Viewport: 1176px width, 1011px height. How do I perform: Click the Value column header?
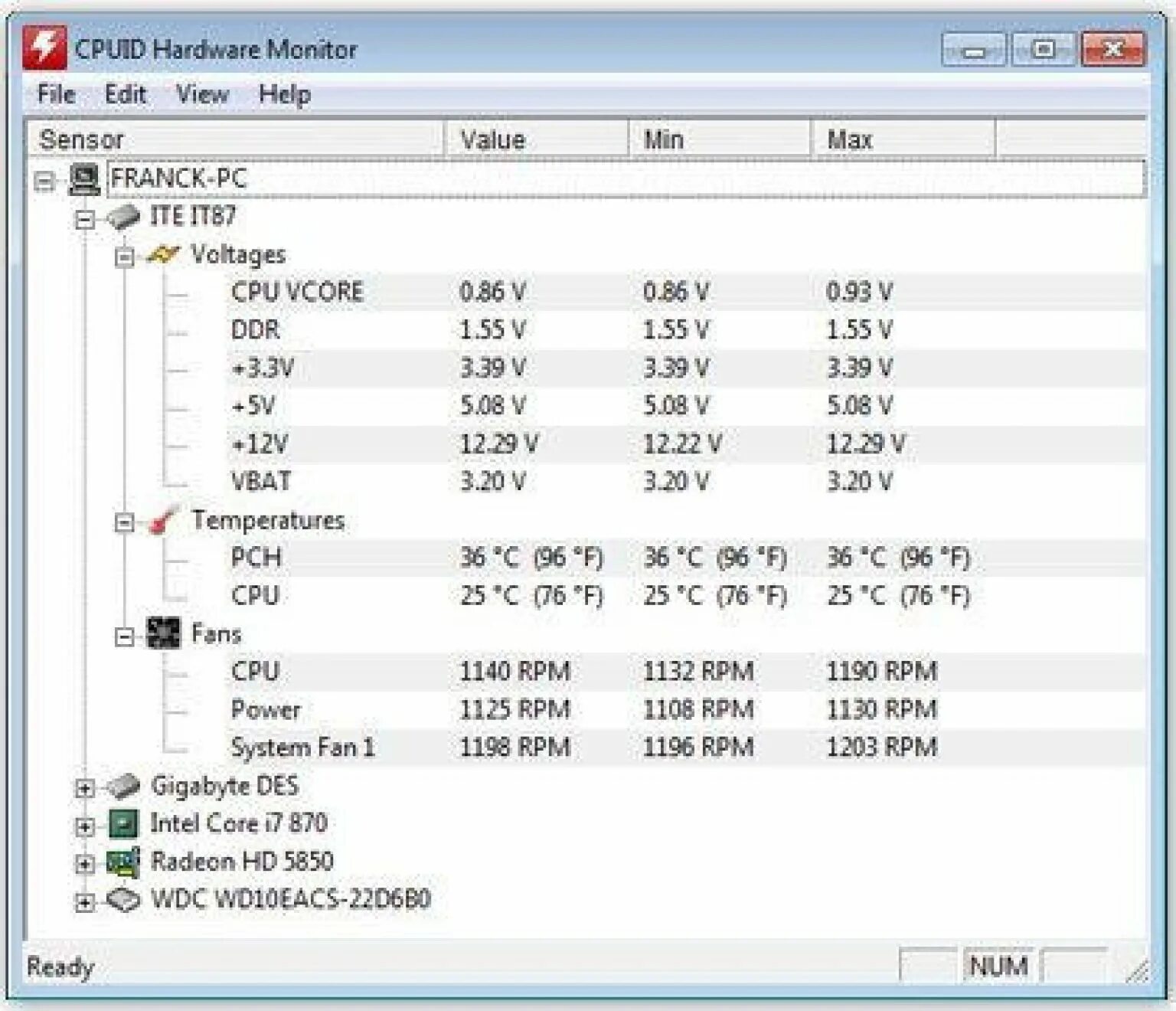(x=536, y=139)
